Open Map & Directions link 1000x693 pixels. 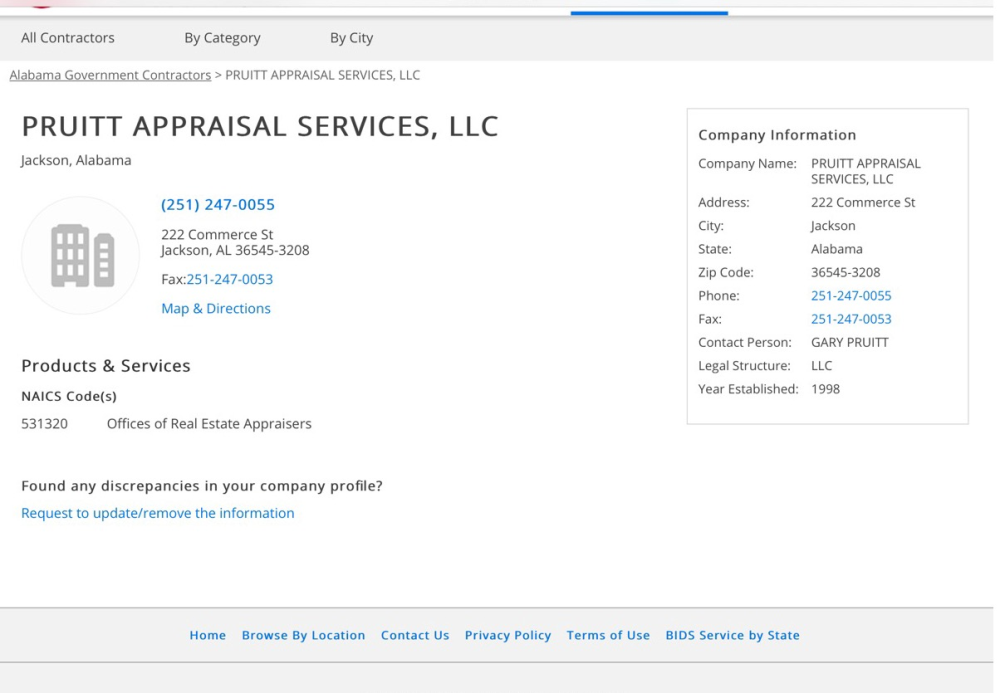[x=216, y=308]
